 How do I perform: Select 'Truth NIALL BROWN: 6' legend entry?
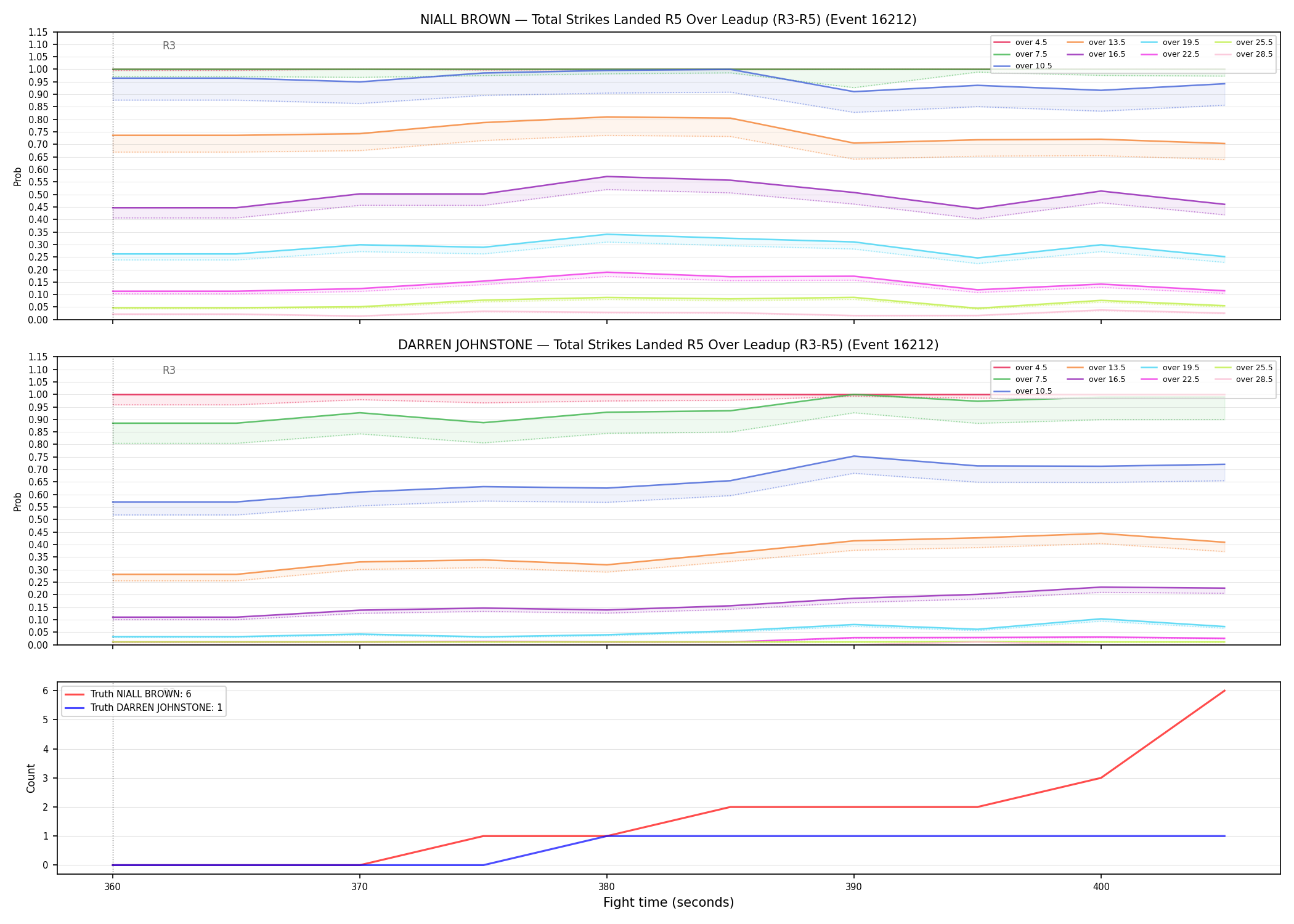click(x=128, y=694)
